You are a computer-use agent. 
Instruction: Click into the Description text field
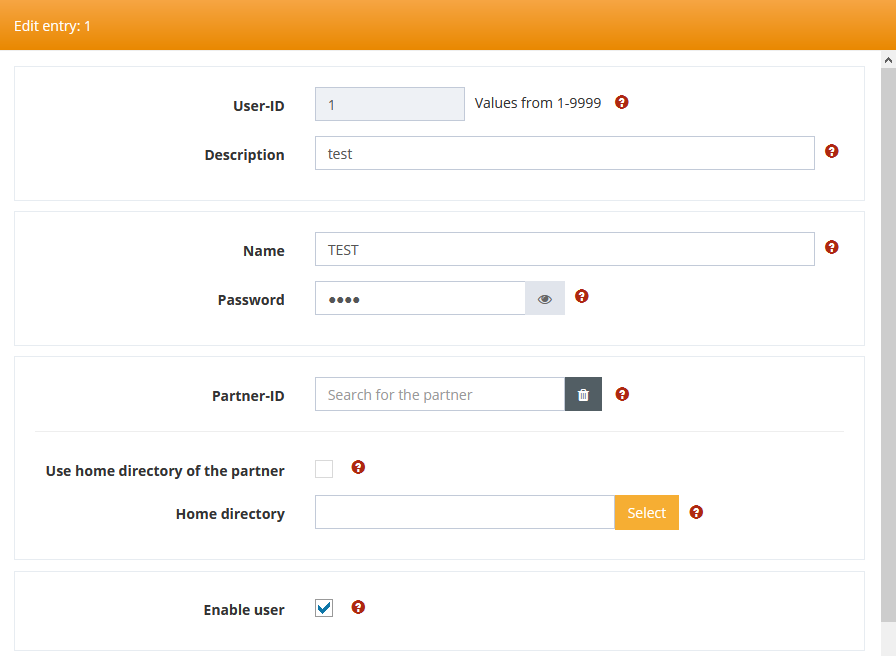(x=564, y=154)
